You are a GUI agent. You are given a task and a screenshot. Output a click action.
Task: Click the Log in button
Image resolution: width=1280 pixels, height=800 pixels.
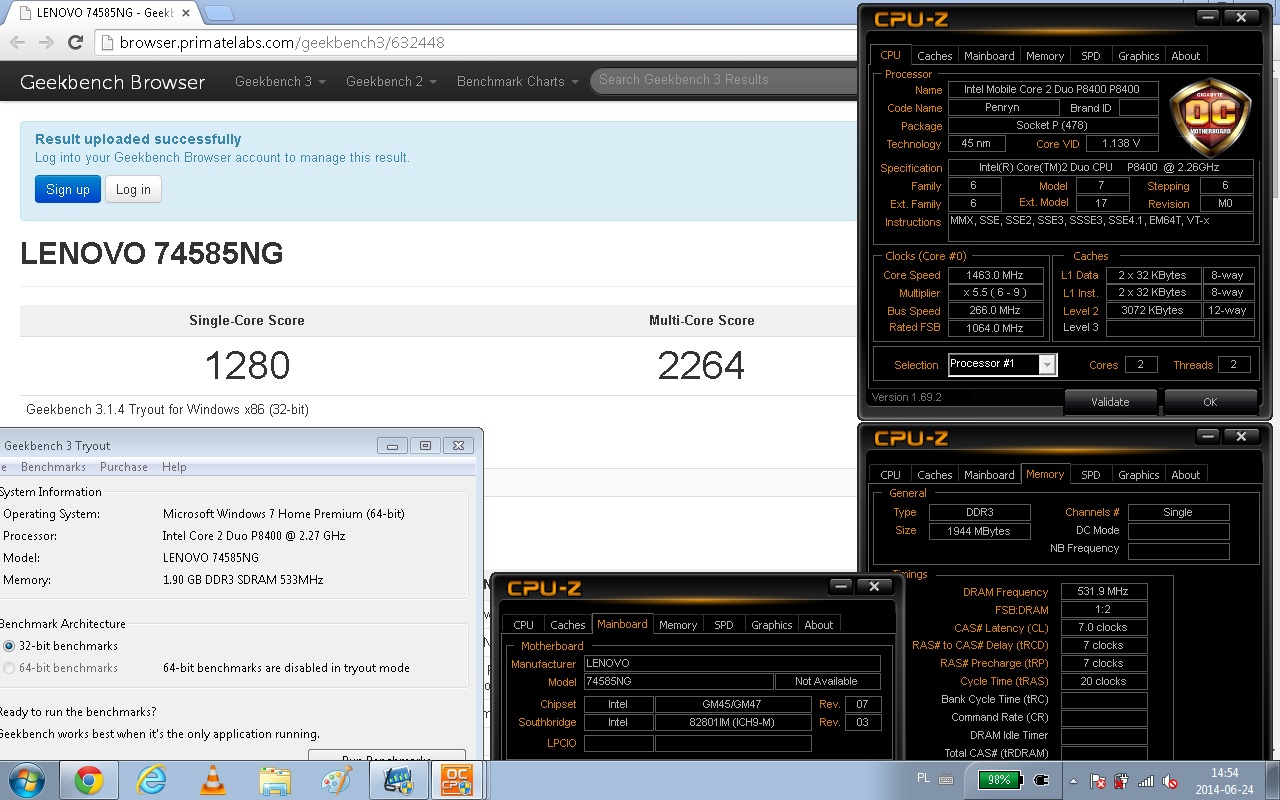pyautogui.click(x=133, y=189)
